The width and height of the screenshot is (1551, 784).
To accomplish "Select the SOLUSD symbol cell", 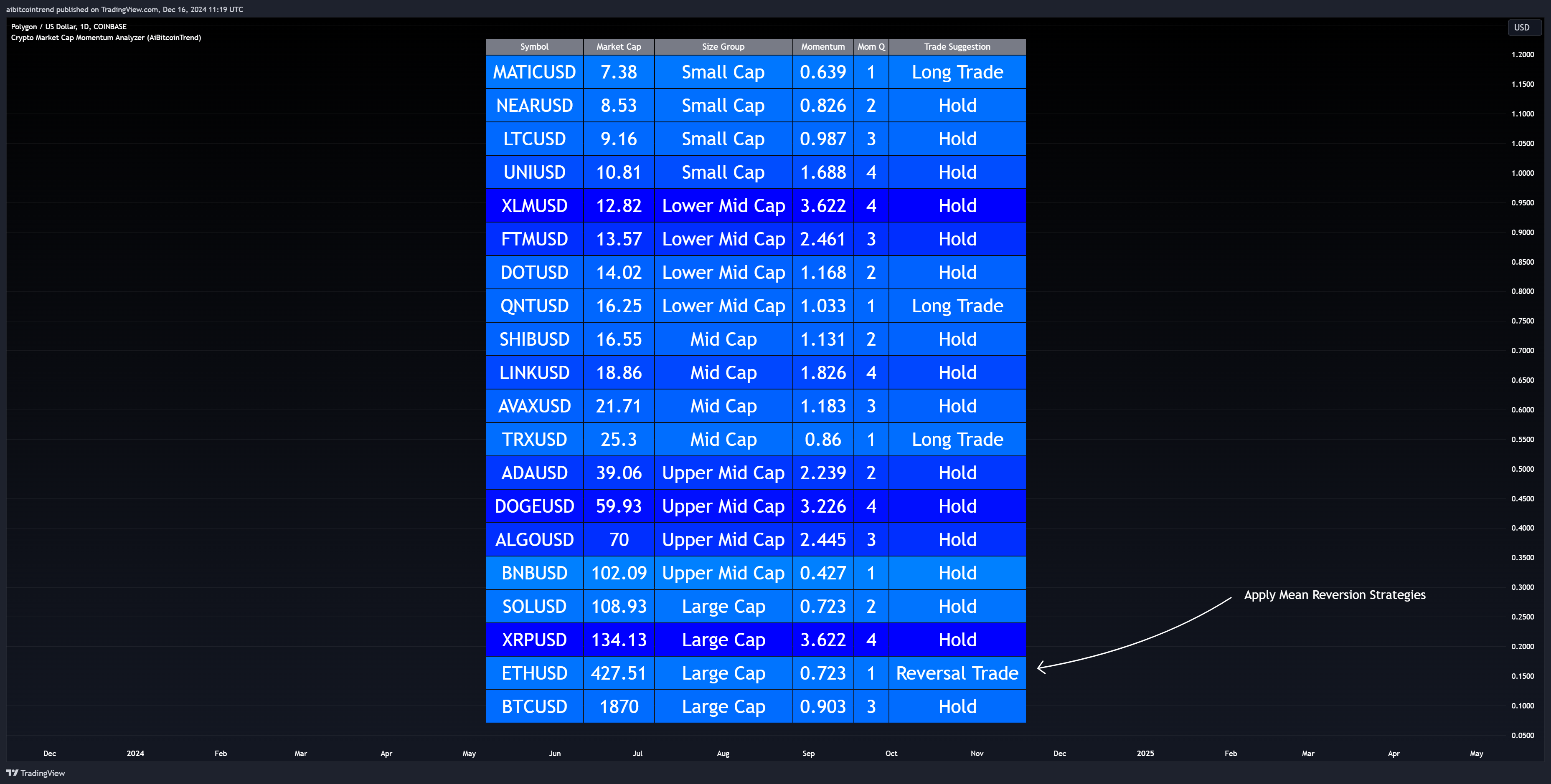I will [535, 607].
